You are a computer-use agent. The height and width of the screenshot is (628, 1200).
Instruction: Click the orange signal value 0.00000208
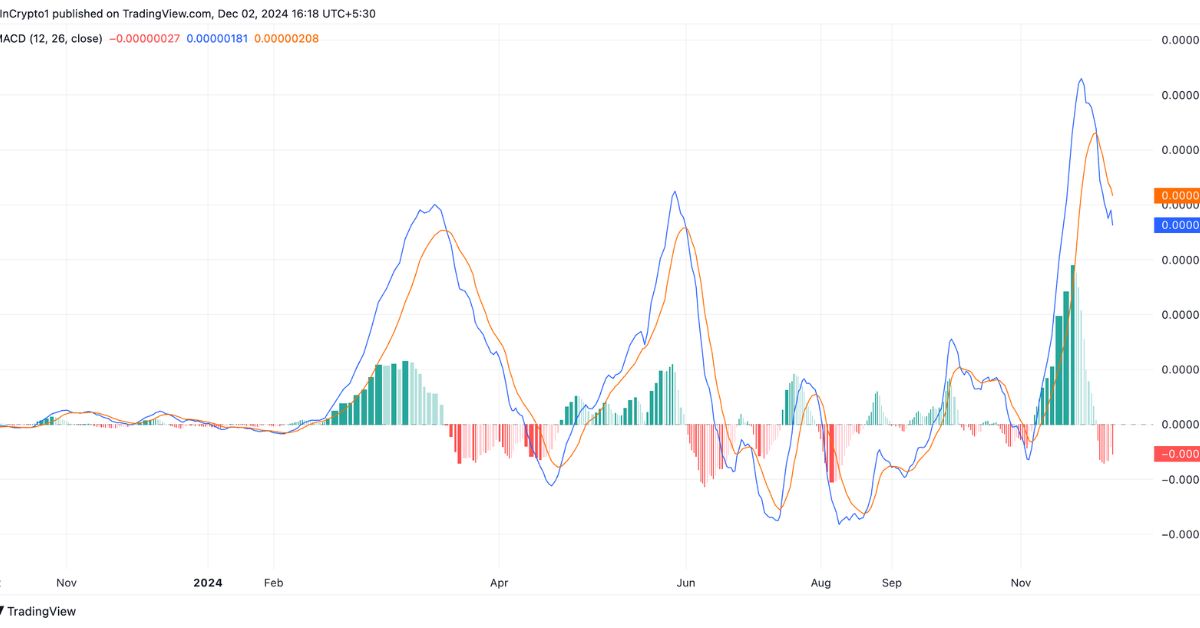[289, 38]
